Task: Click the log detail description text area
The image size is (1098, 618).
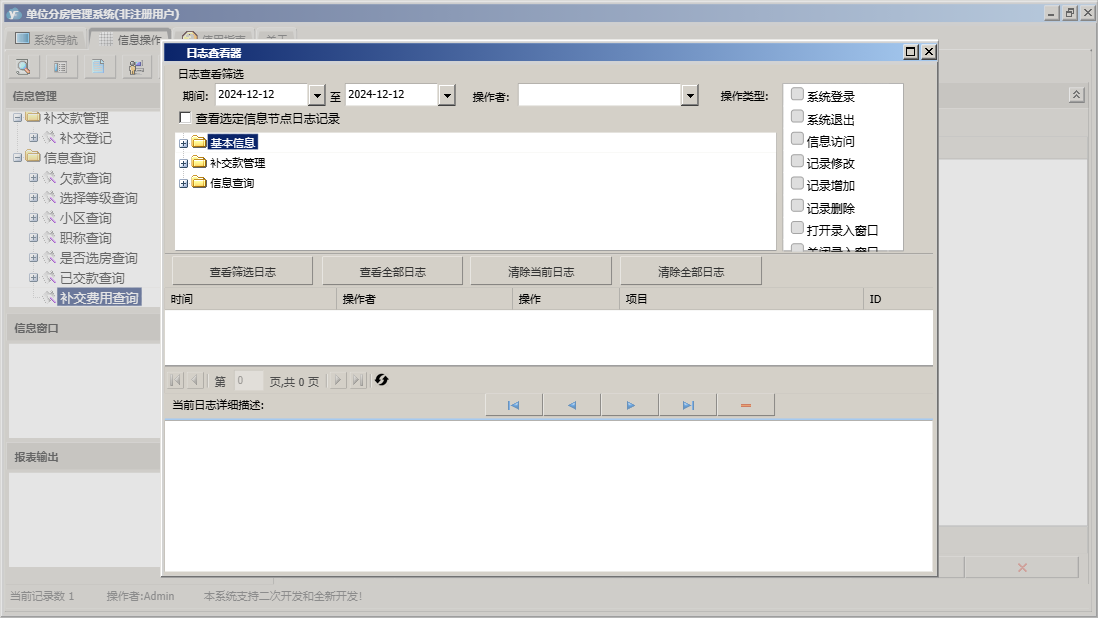Action: (548, 496)
